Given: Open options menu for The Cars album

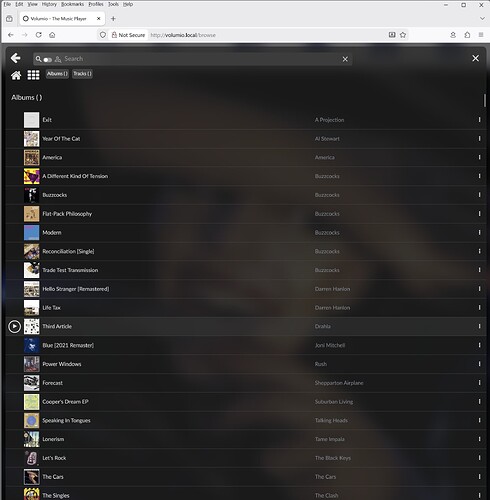Looking at the screenshot, I should pyautogui.click(x=479, y=476).
